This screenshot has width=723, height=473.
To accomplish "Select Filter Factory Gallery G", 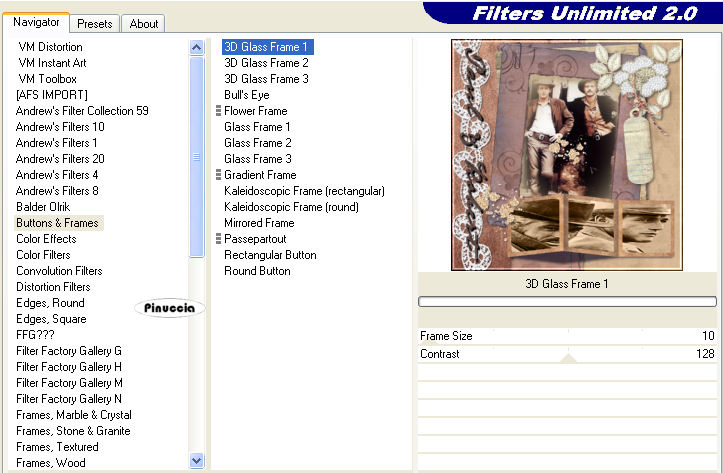I will (x=69, y=351).
